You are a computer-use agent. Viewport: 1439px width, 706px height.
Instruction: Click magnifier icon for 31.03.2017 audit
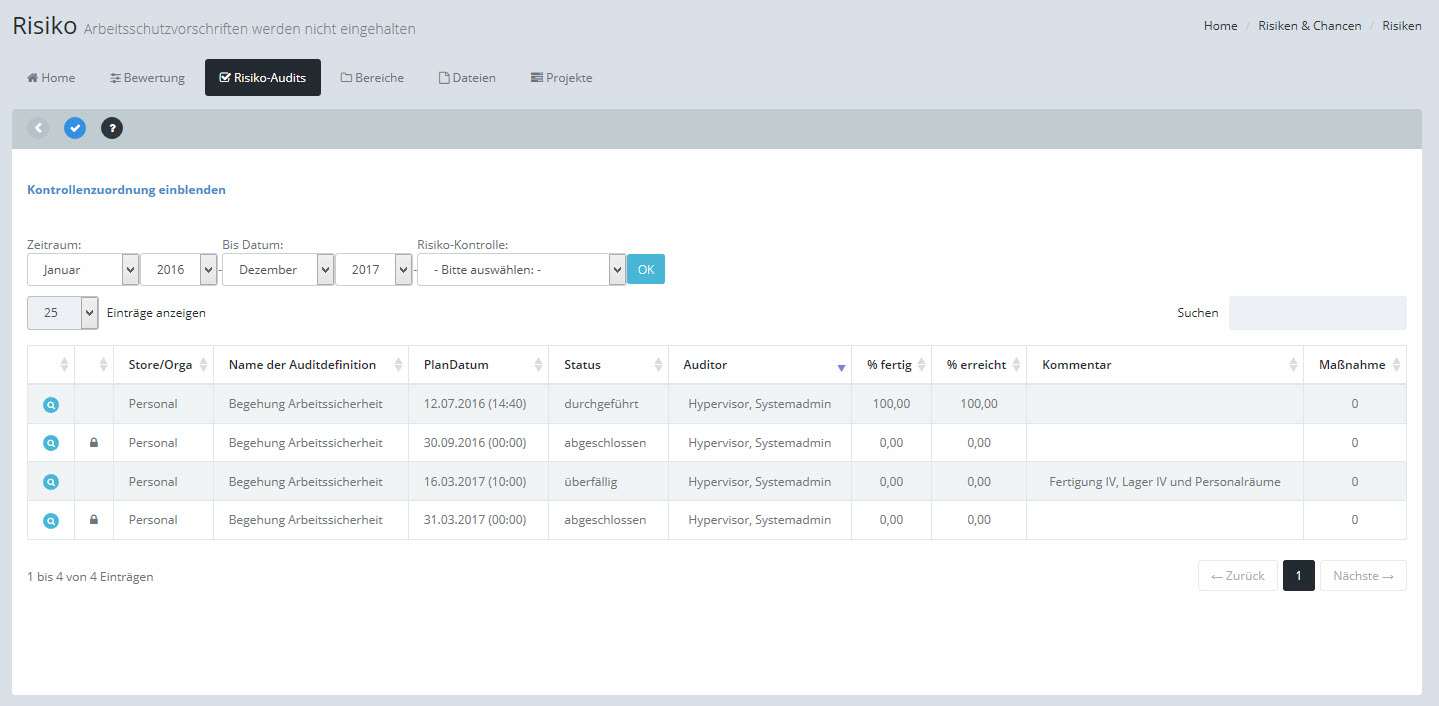pos(51,520)
